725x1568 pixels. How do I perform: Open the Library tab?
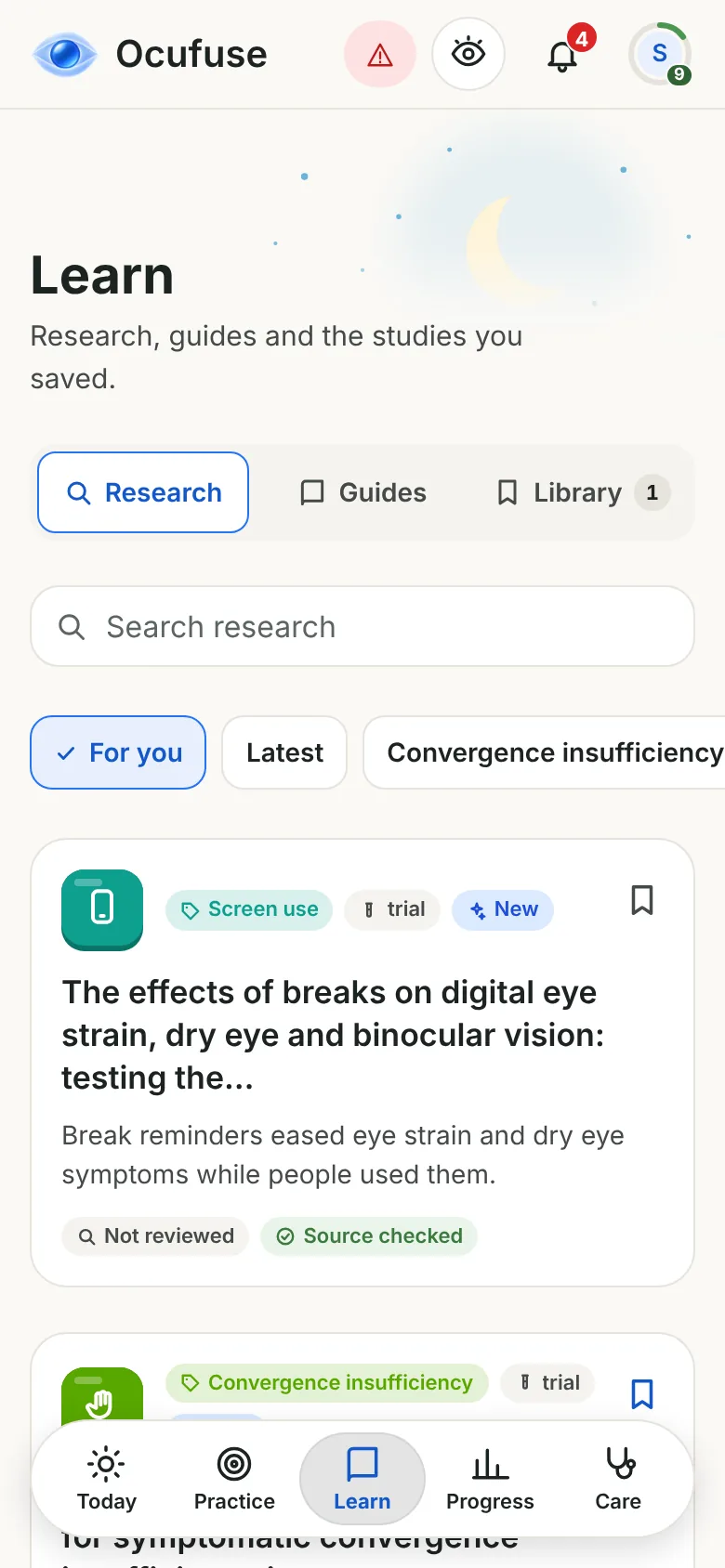(582, 492)
